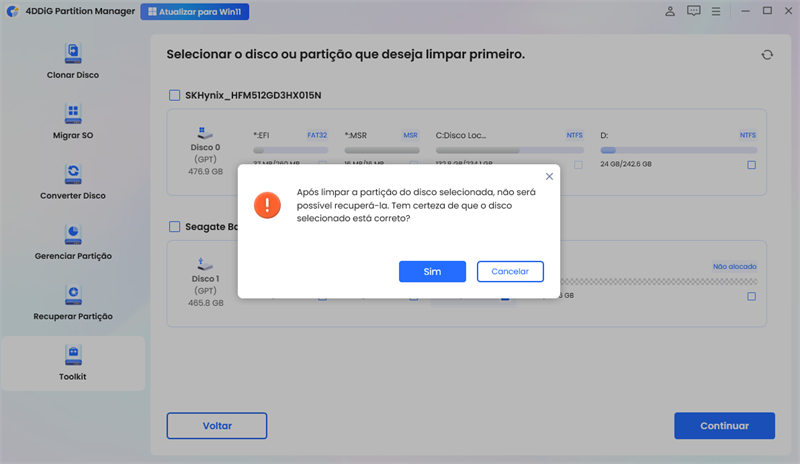The width and height of the screenshot is (800, 464).
Task: Click the Continuar button
Action: pos(724,425)
